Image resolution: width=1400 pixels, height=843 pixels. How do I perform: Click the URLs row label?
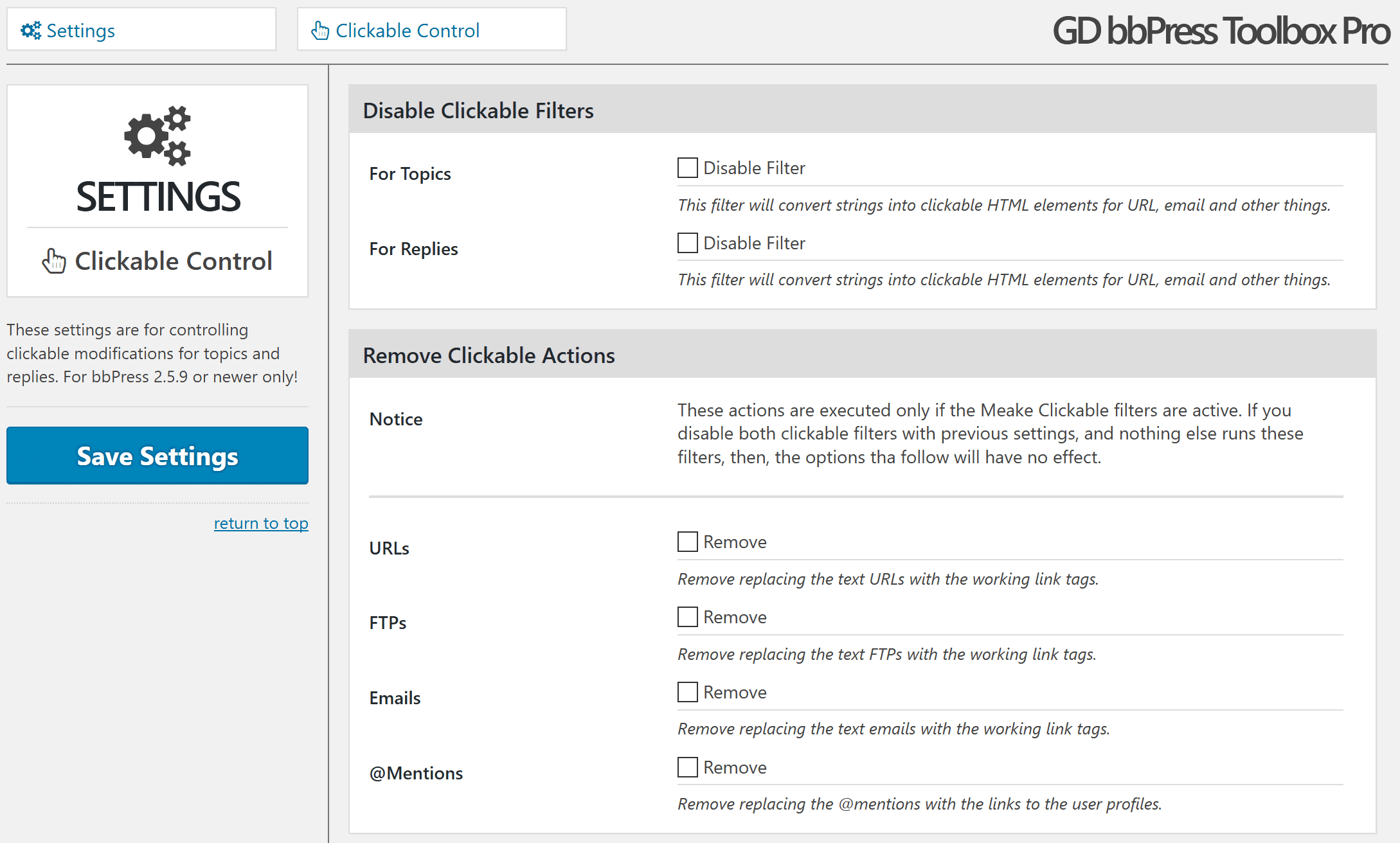click(389, 548)
